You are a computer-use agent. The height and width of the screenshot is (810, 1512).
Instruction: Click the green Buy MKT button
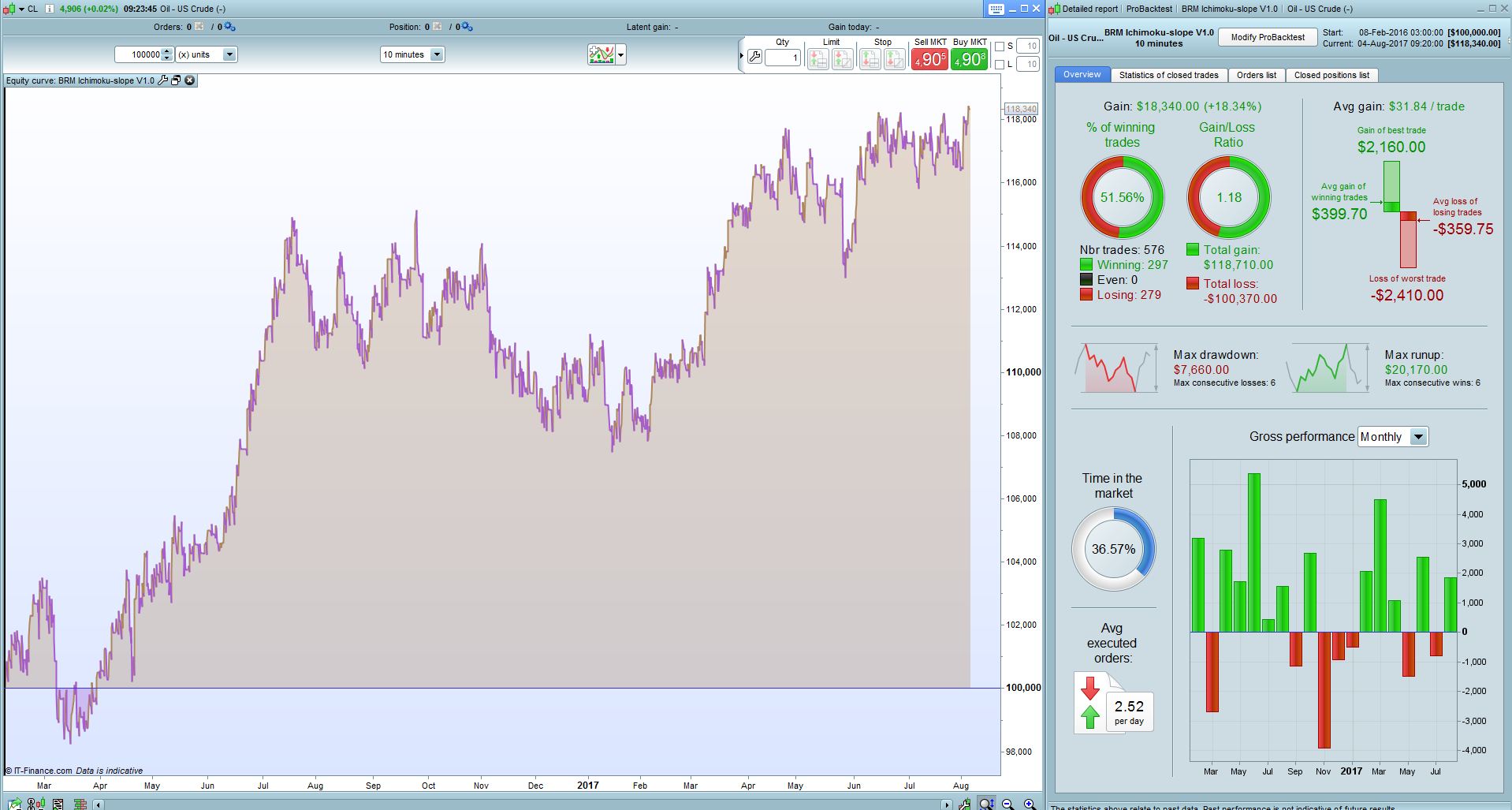969,59
